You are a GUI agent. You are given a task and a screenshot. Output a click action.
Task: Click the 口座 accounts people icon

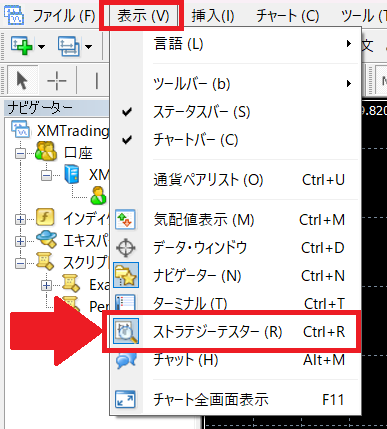point(46,151)
